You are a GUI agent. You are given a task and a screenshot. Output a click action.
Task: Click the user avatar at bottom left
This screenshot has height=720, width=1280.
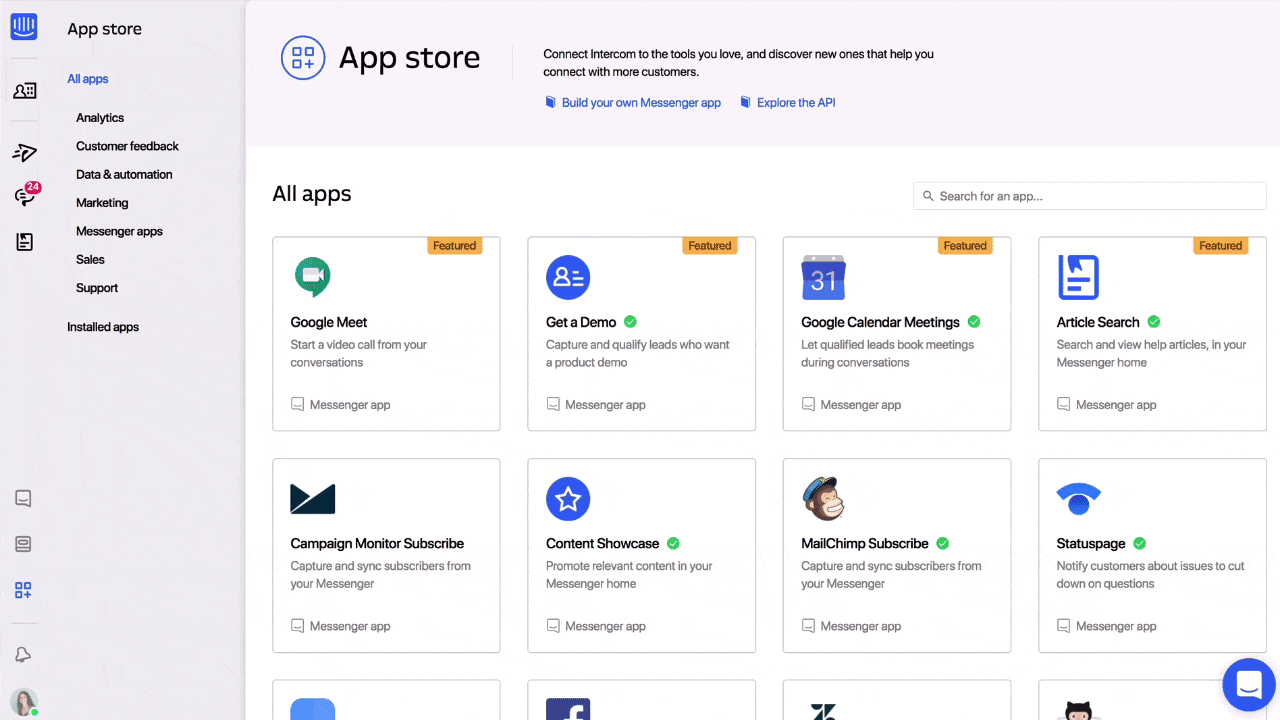coord(24,702)
